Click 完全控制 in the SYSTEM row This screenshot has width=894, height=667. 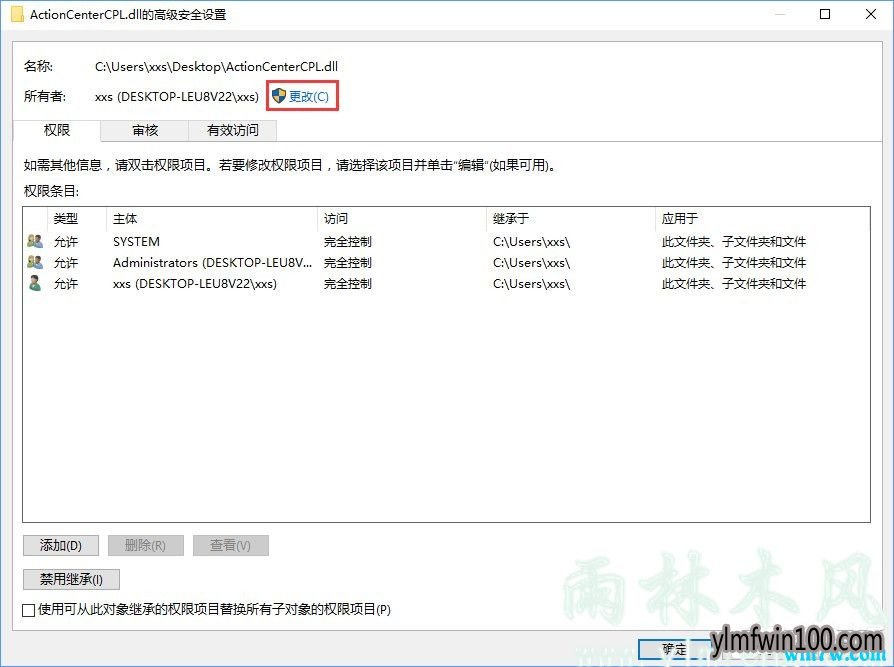[348, 242]
